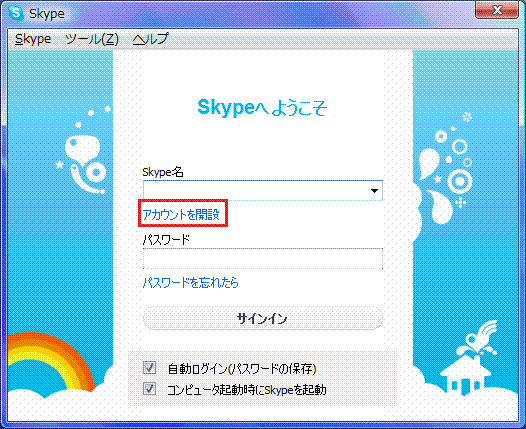Open the ツール(Z) menu
Screen dimensions: 526x429
click(92, 39)
